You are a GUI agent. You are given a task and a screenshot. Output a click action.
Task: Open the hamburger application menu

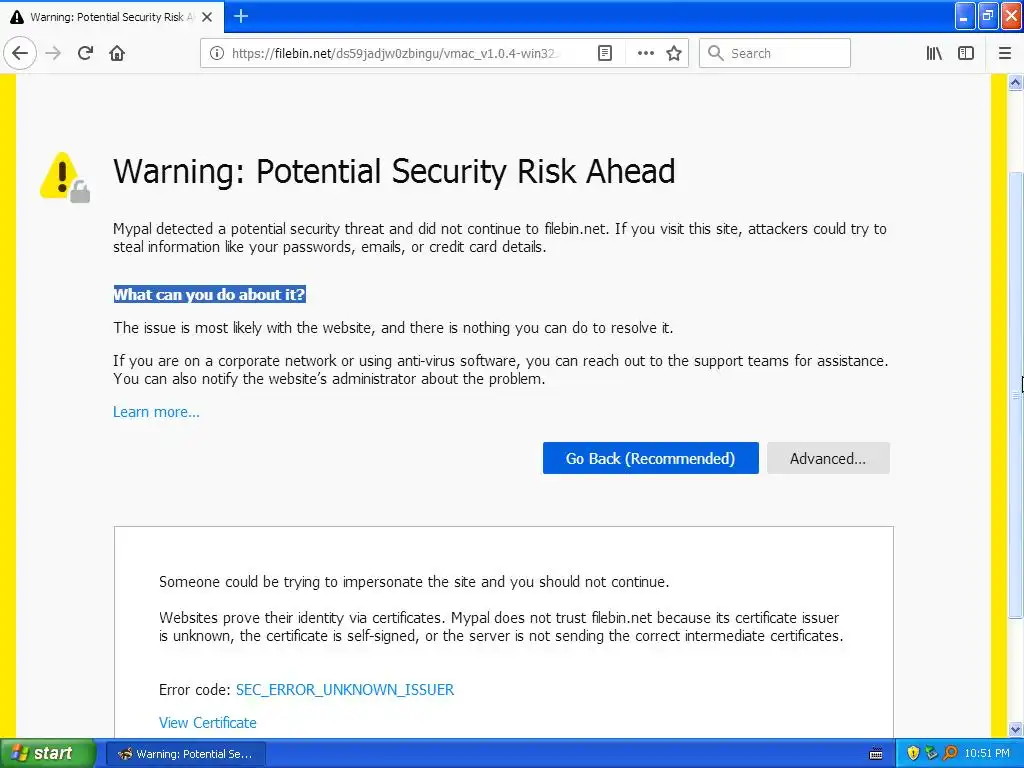point(1005,53)
